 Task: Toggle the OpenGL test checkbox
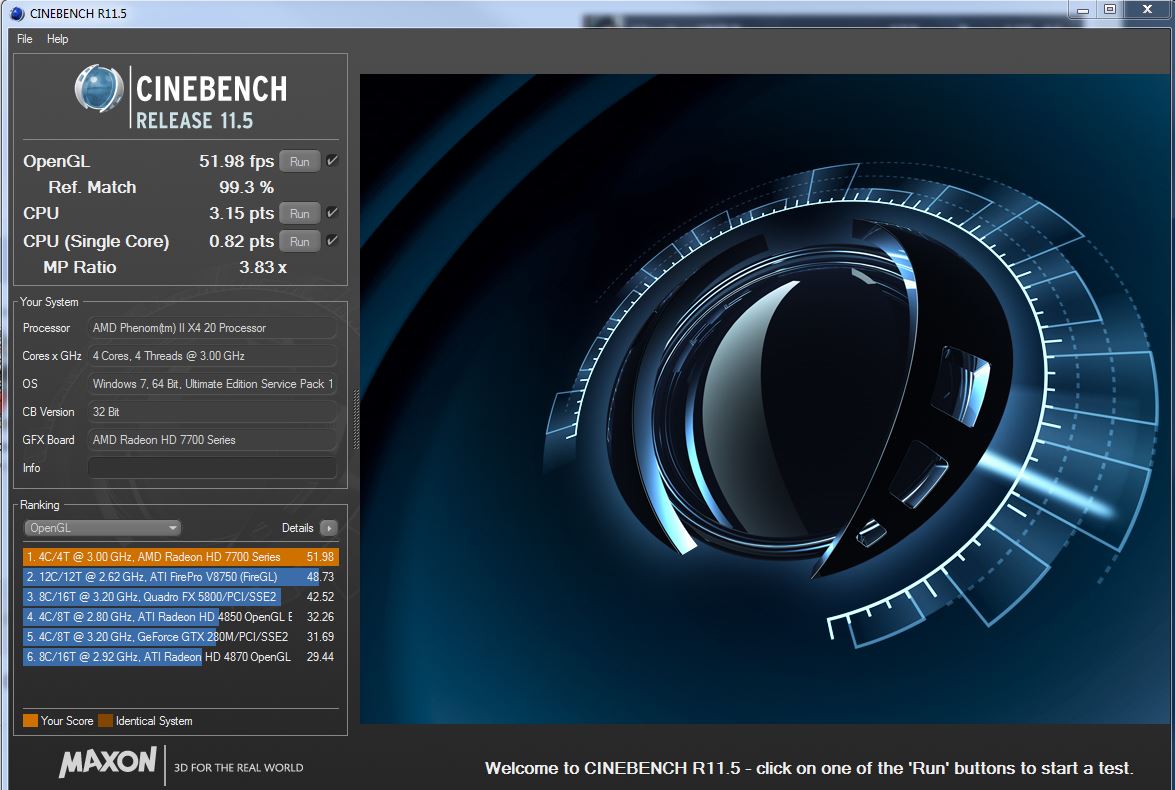point(332,161)
